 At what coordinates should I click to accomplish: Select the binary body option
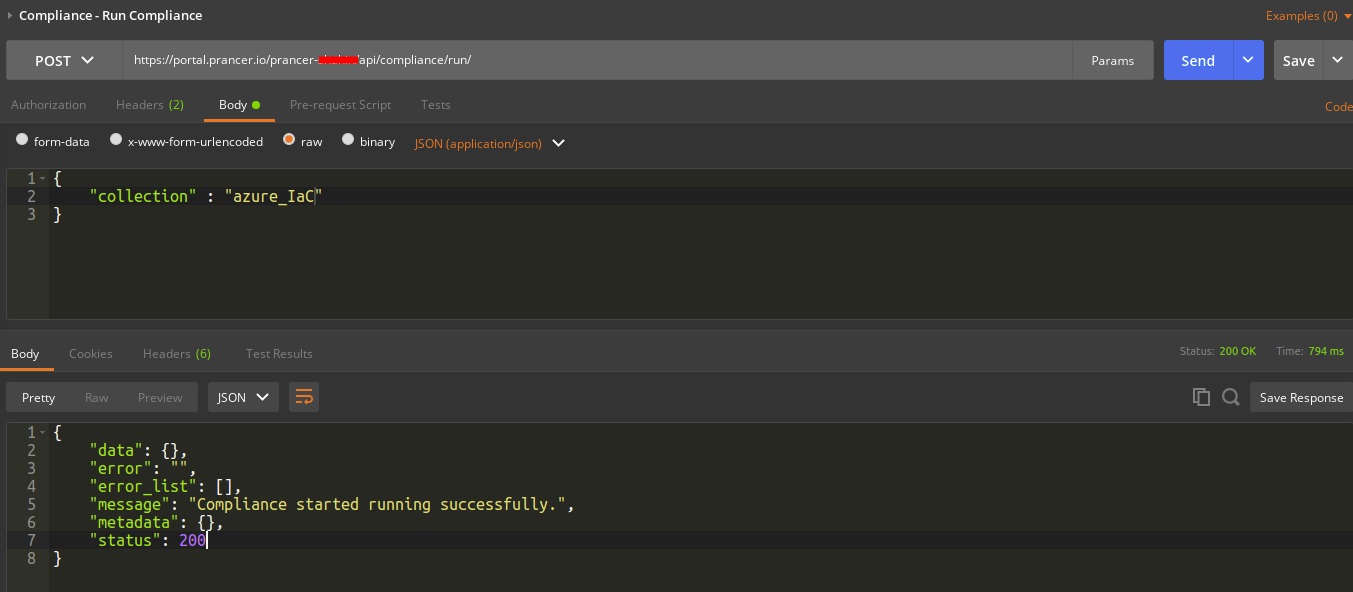click(348, 141)
